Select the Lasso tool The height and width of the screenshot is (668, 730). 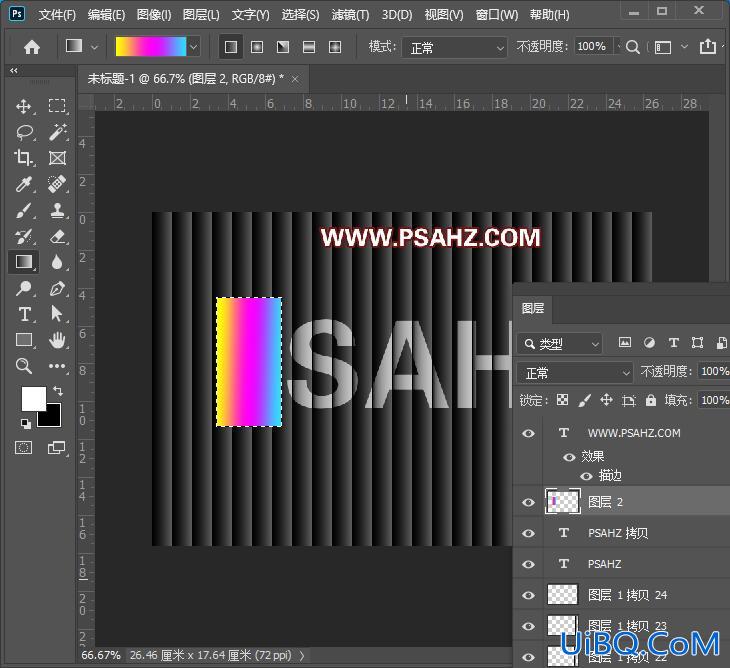point(23,132)
